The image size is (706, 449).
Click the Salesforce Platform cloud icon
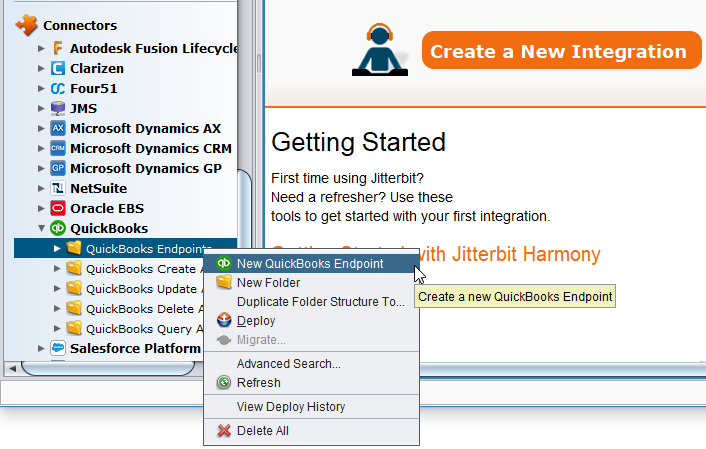(x=58, y=348)
